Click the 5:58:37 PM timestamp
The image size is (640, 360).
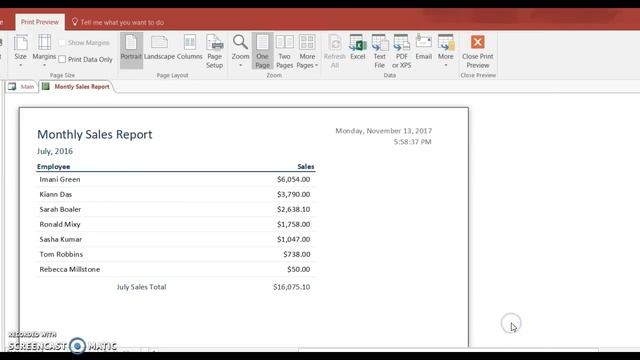click(412, 142)
